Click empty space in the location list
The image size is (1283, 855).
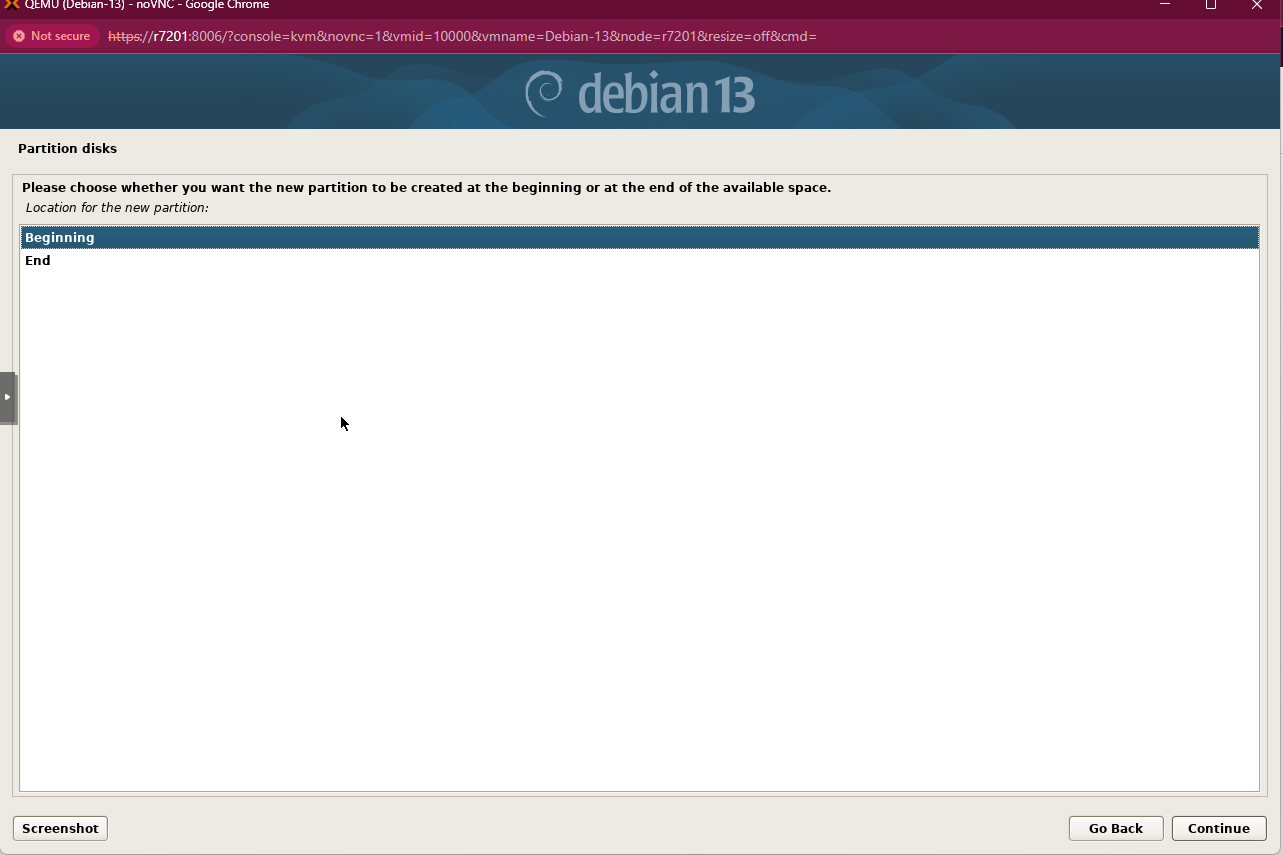tap(640, 520)
